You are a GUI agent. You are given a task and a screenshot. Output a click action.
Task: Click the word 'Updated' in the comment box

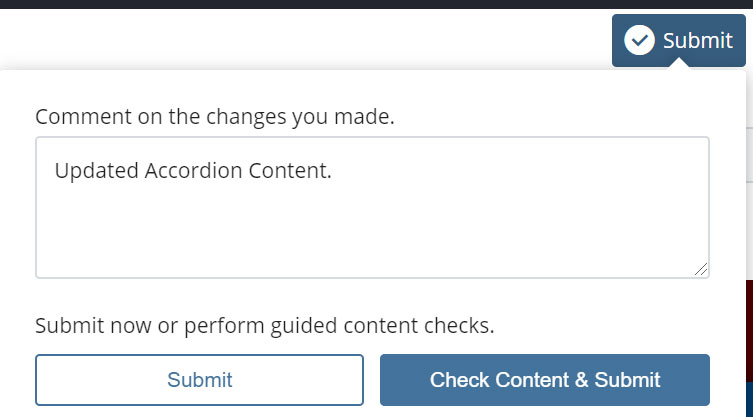[97, 171]
